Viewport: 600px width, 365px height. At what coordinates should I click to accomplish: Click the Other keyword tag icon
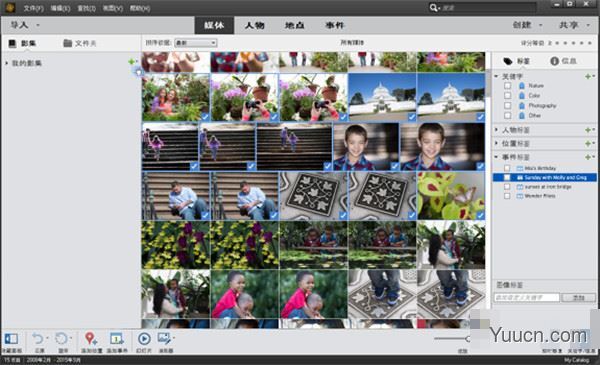[x=522, y=116]
